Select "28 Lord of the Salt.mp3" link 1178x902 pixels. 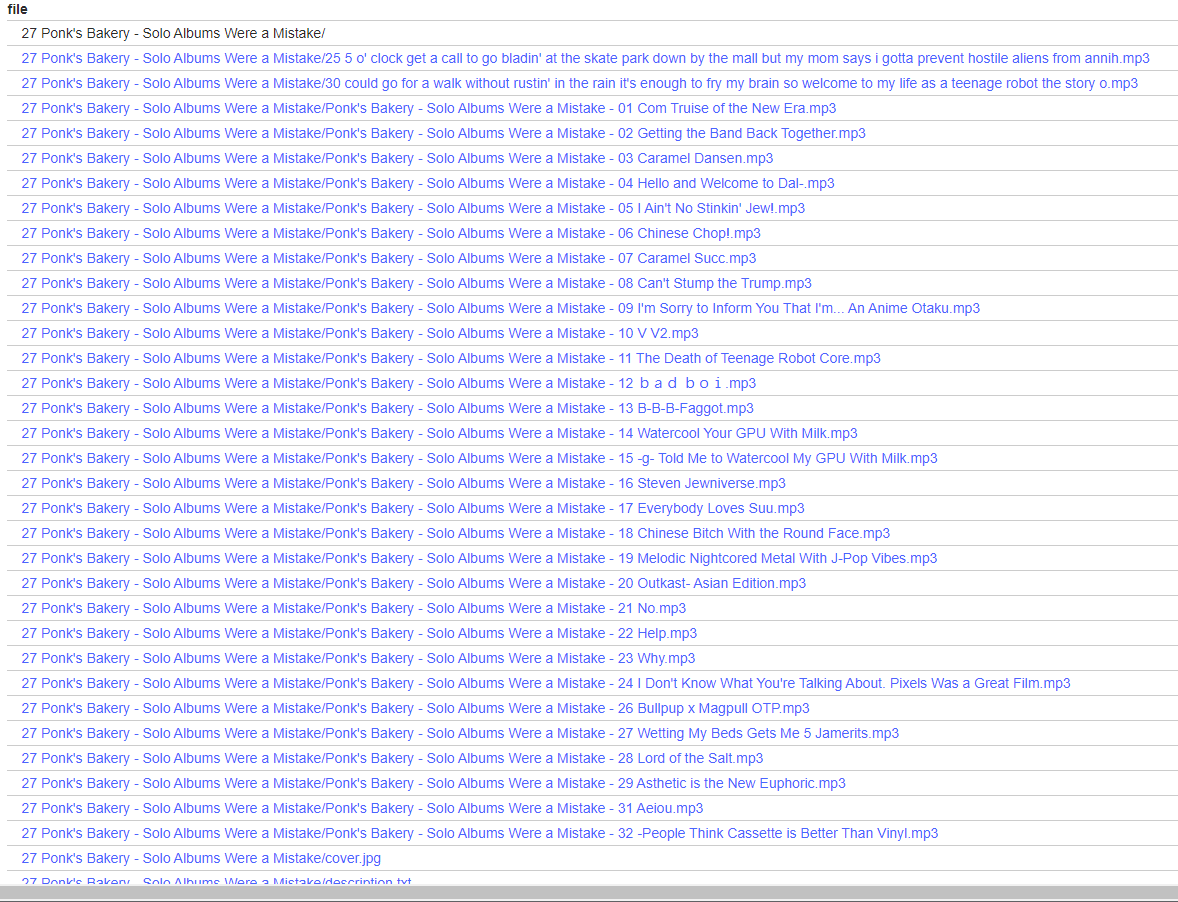[x=392, y=759]
